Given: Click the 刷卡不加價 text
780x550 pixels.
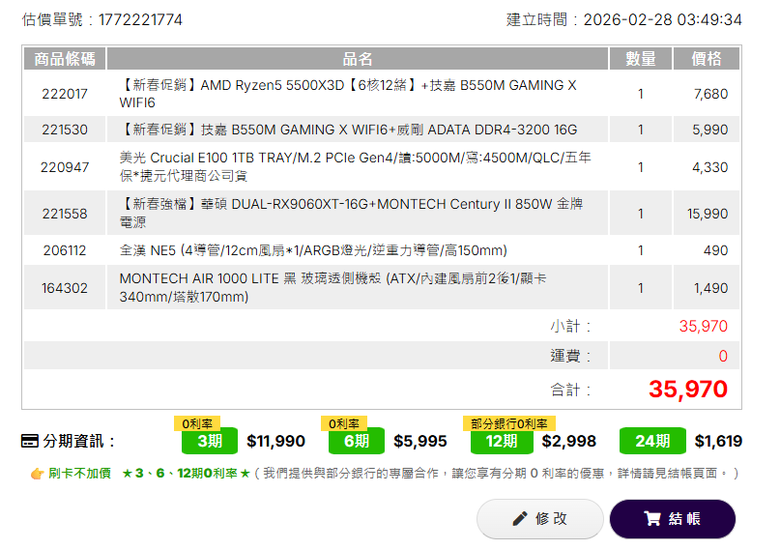Looking at the screenshot, I should [80, 473].
